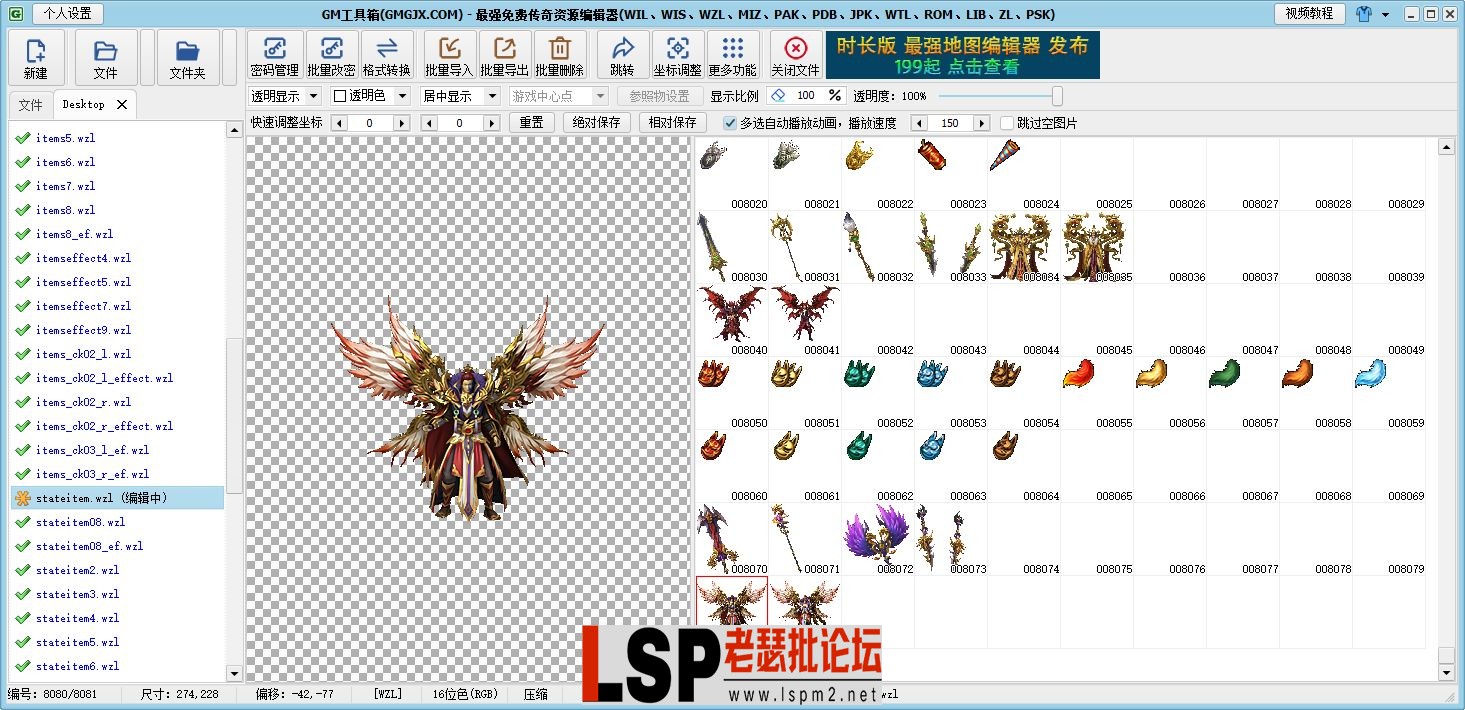Select items5.wzl in file list
Viewport: 1465px width, 710px height.
tap(65, 138)
